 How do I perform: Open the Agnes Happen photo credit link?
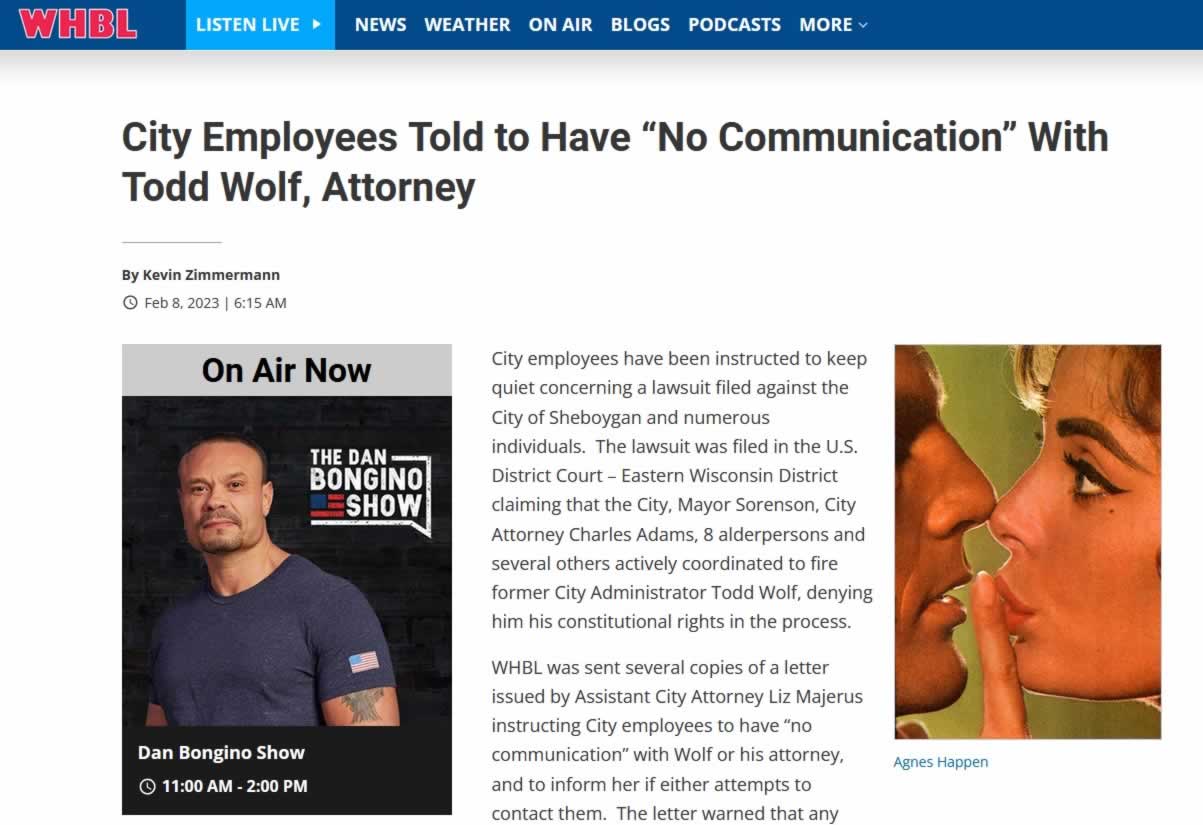[x=940, y=762]
